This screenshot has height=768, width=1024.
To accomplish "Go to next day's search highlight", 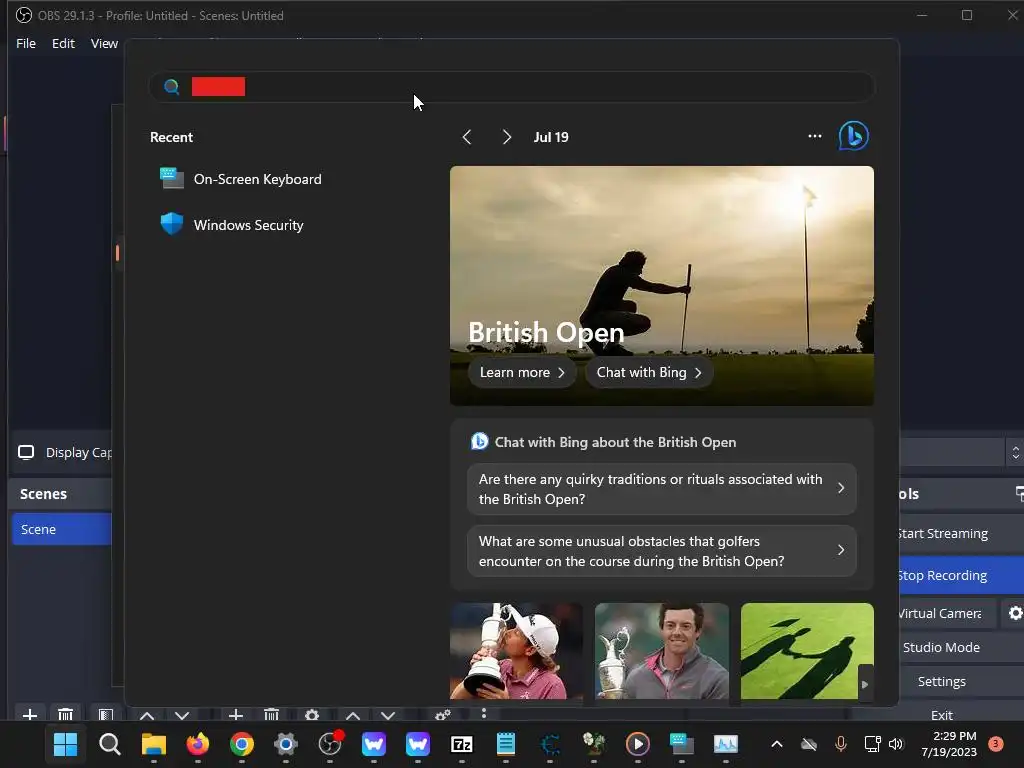I will (507, 137).
